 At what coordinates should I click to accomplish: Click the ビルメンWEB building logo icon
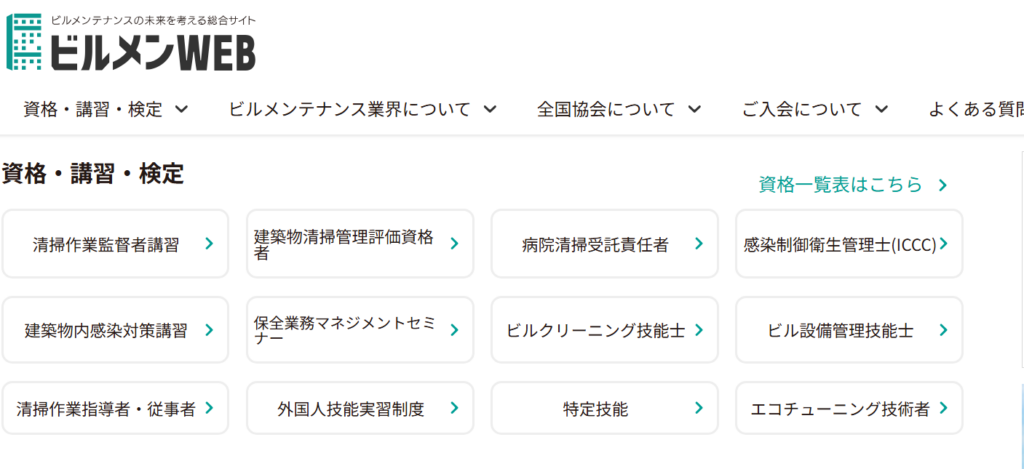coord(24,42)
